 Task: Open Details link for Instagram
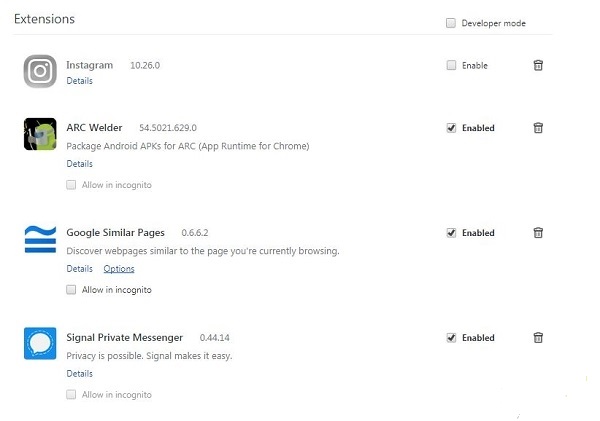(x=80, y=81)
